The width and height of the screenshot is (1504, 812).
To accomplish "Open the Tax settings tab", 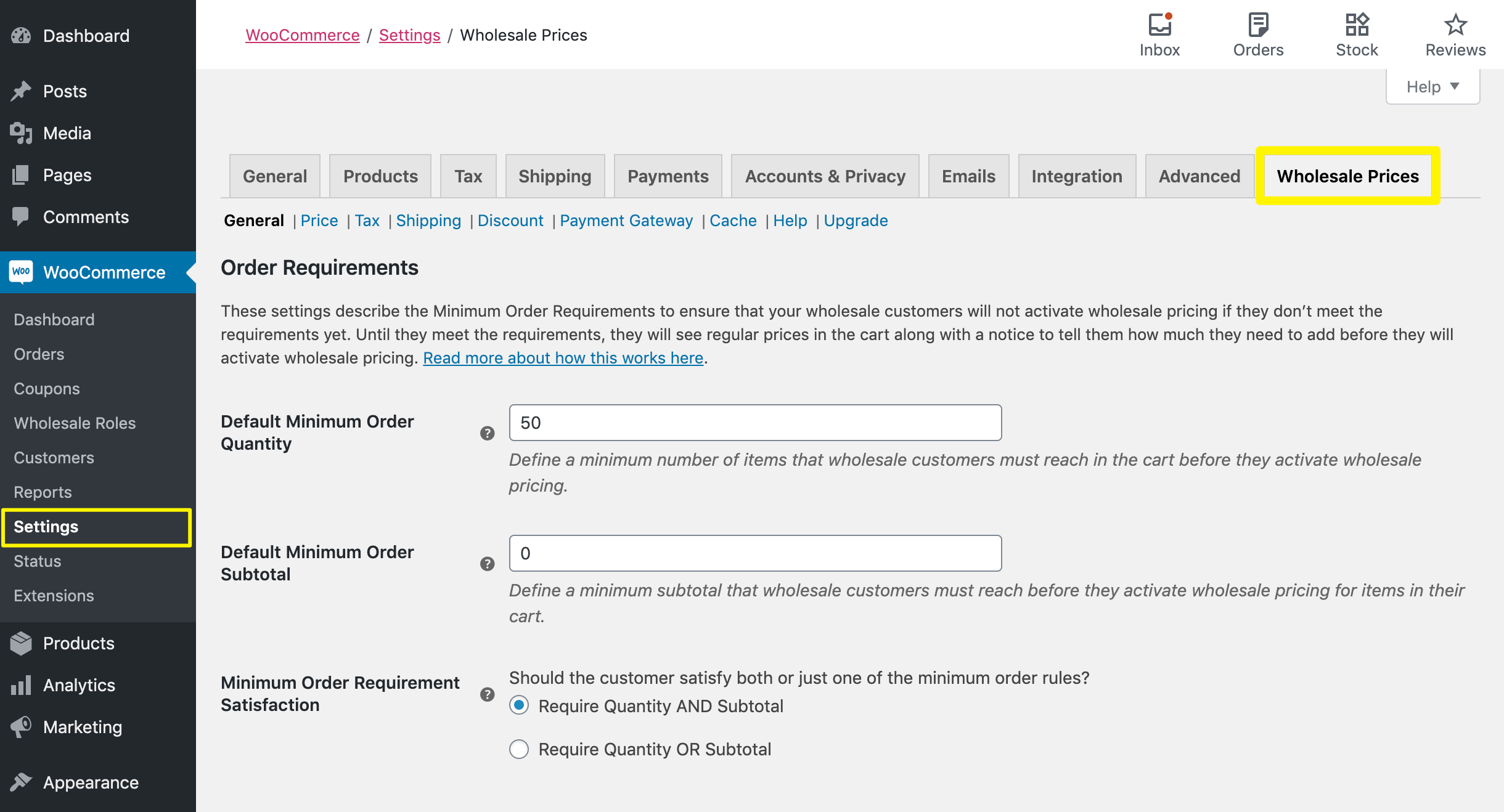I will tap(468, 176).
